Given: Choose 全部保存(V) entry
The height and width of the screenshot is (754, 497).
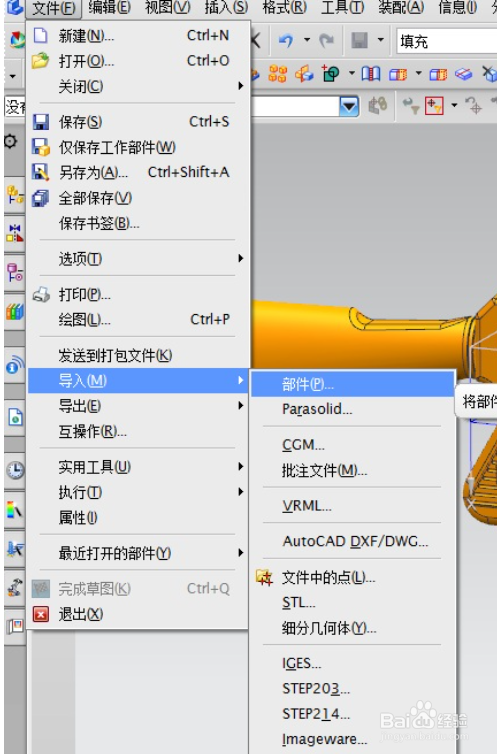Looking at the screenshot, I should click(x=138, y=198).
